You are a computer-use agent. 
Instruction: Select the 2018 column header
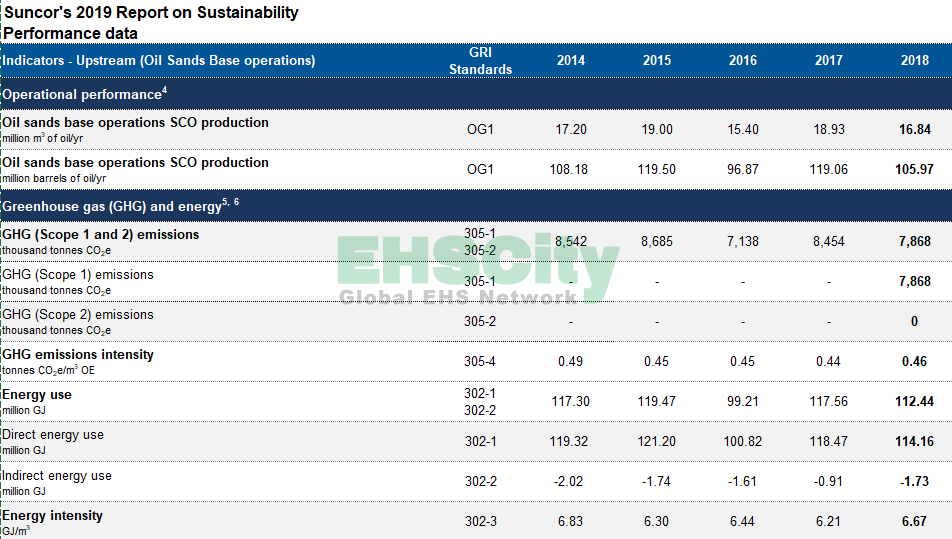click(914, 60)
